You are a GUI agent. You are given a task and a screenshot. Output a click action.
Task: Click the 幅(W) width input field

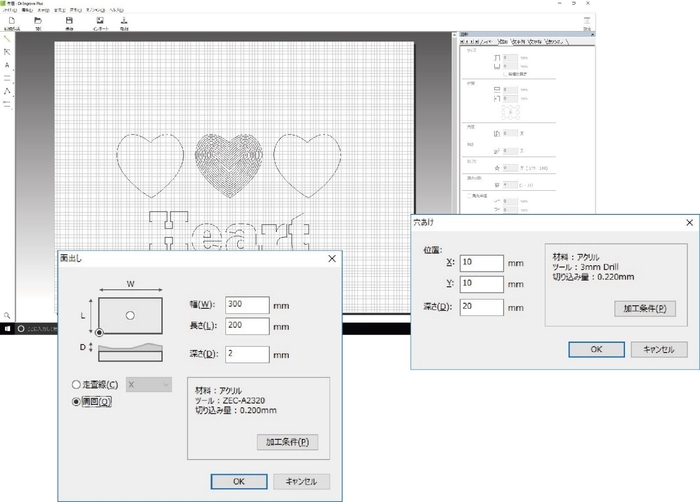click(x=247, y=305)
